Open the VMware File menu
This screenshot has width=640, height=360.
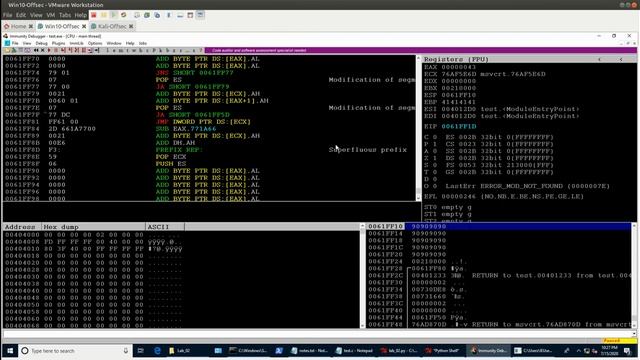coord(8,15)
